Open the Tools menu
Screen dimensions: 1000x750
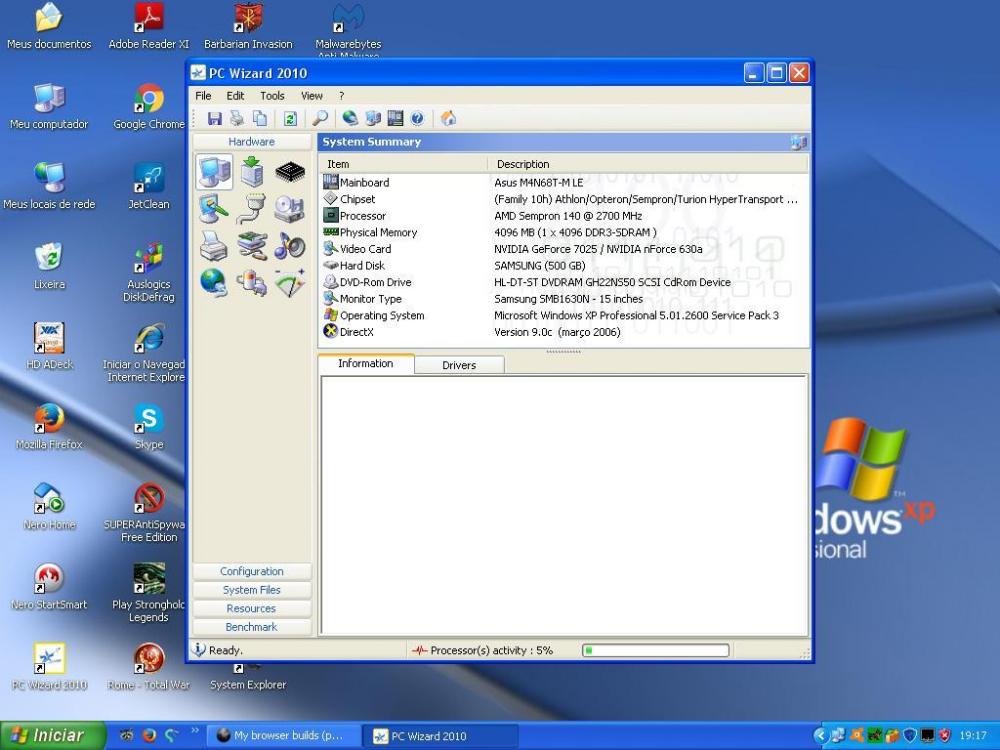click(x=272, y=96)
